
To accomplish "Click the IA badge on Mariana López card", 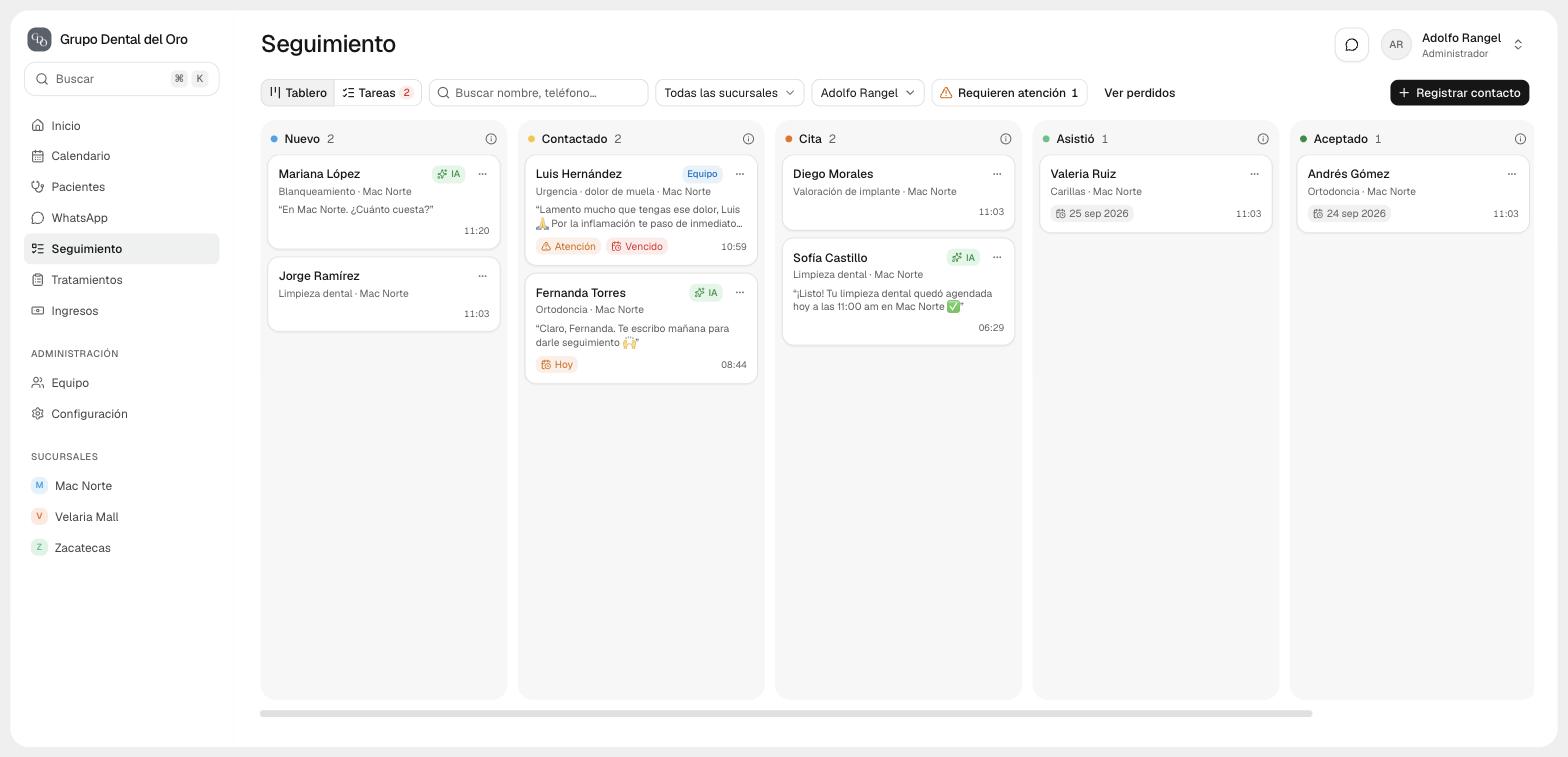I will tap(449, 174).
